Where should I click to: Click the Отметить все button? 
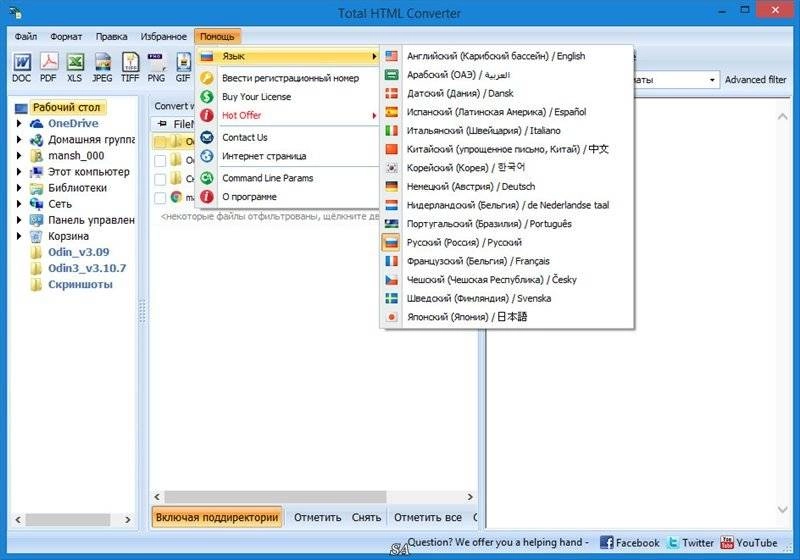428,517
